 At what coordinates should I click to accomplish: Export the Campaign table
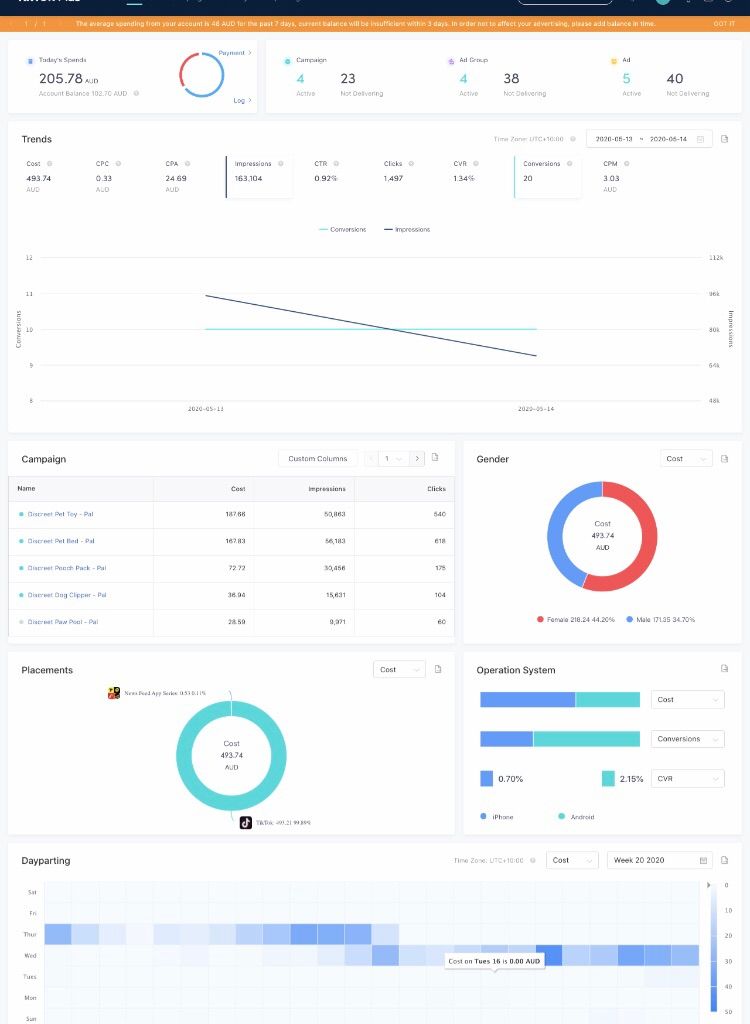point(435,458)
